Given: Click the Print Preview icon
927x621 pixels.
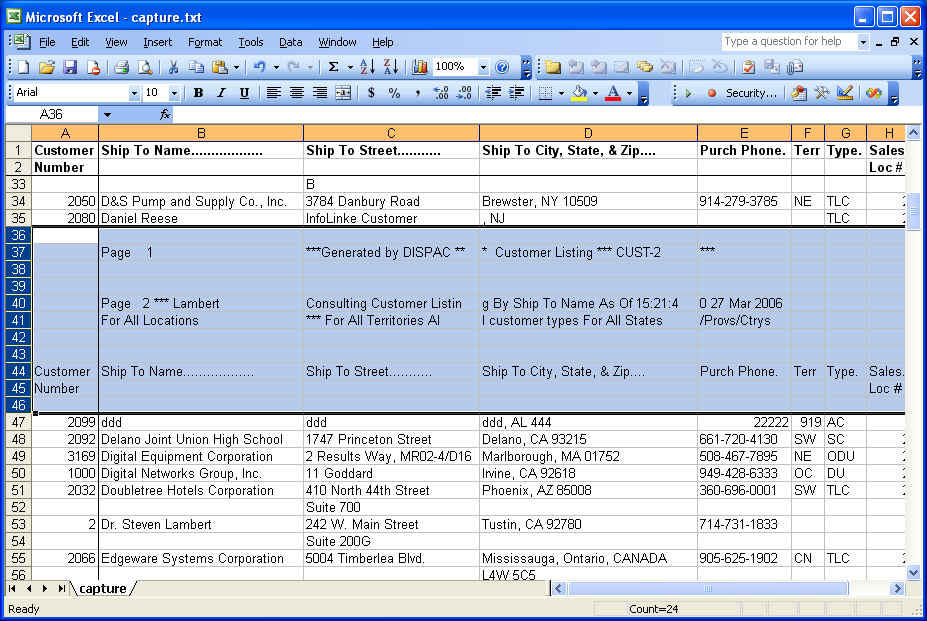Looking at the screenshot, I should pos(145,67).
